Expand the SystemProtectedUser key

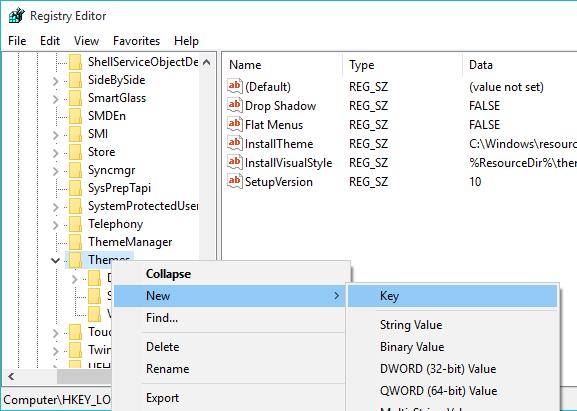pos(56,207)
